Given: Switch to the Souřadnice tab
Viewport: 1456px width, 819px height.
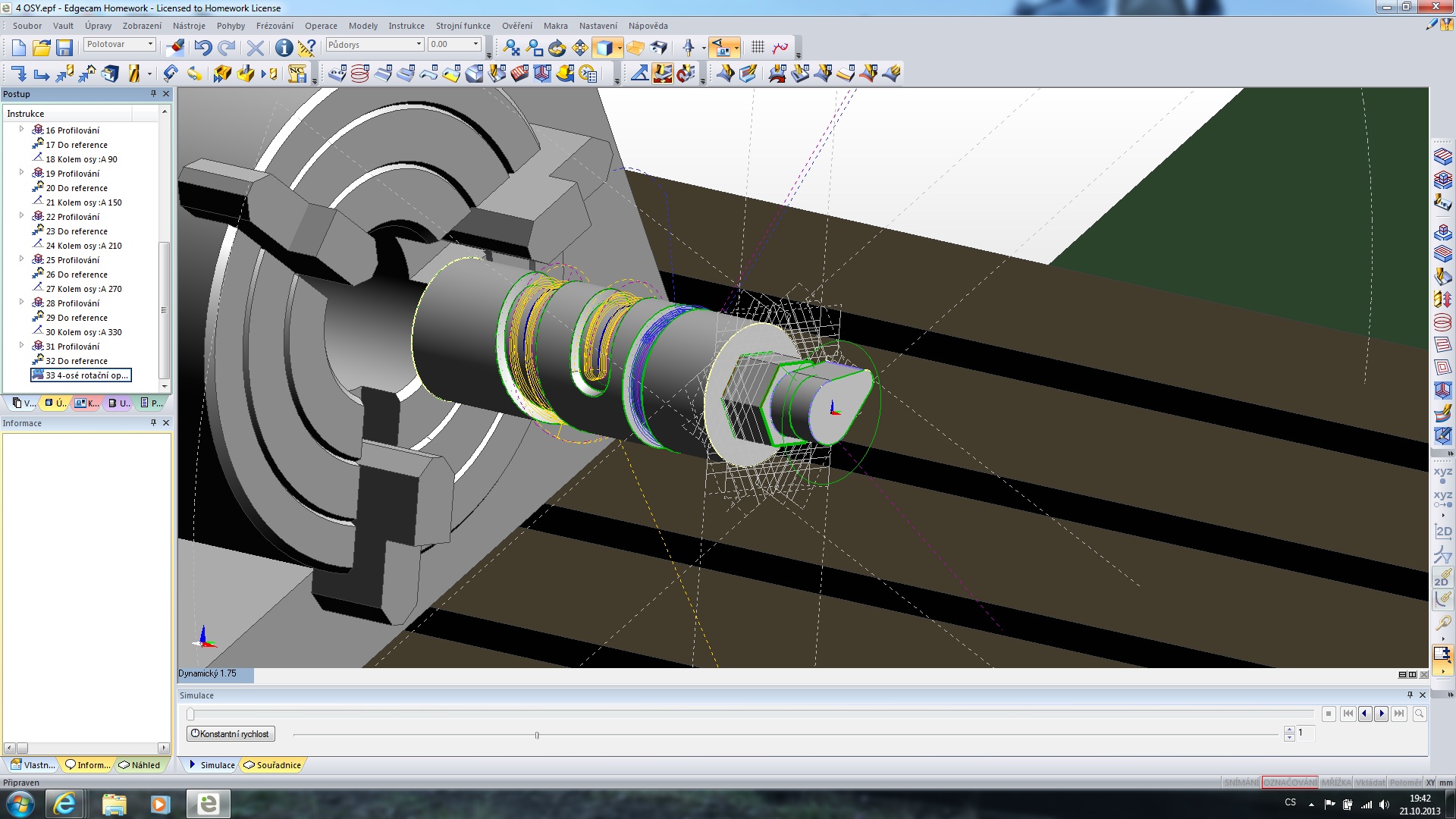Looking at the screenshot, I should (x=272, y=765).
